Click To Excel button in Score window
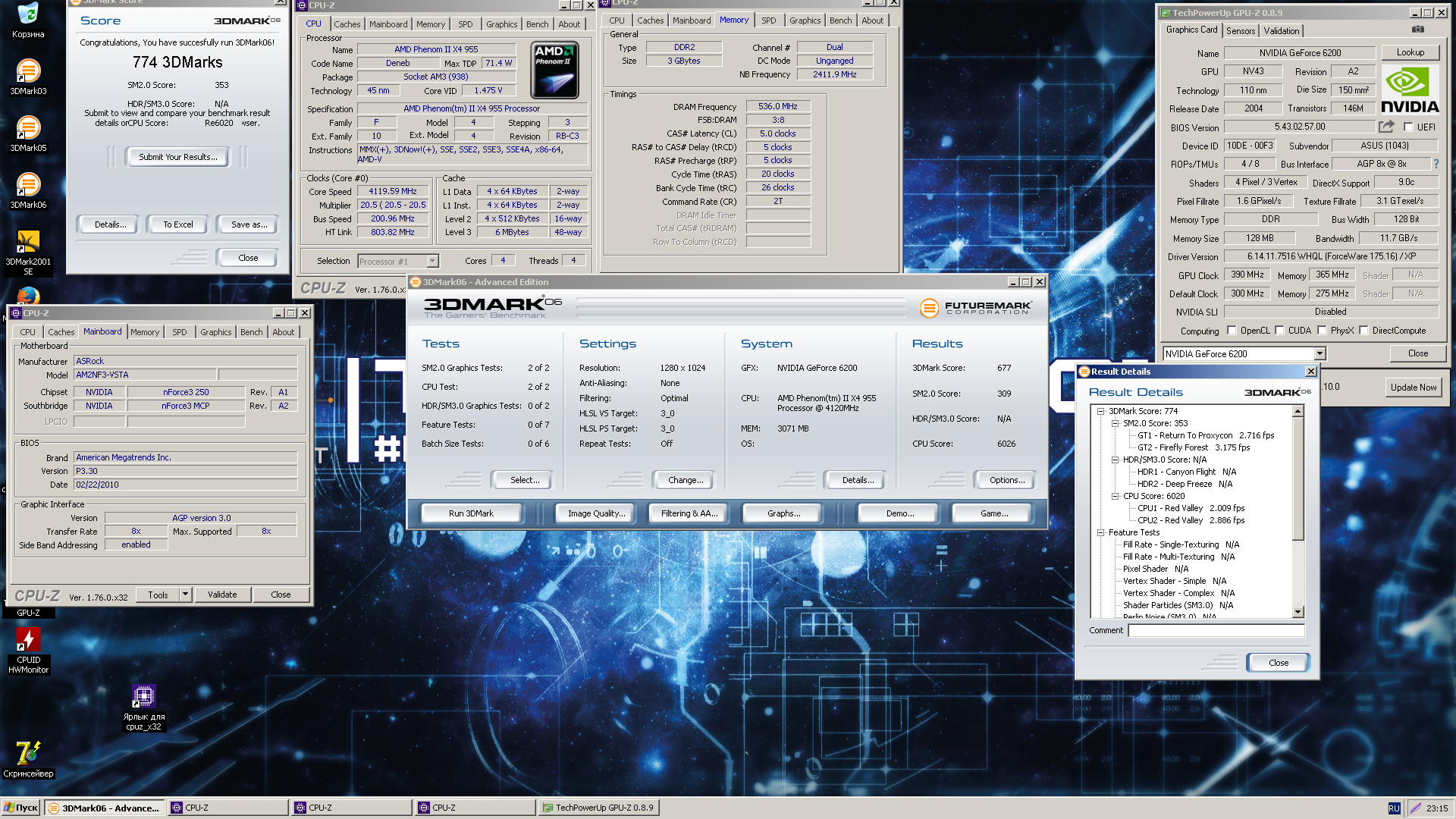Screen dimensions: 1456x819 point(178,224)
